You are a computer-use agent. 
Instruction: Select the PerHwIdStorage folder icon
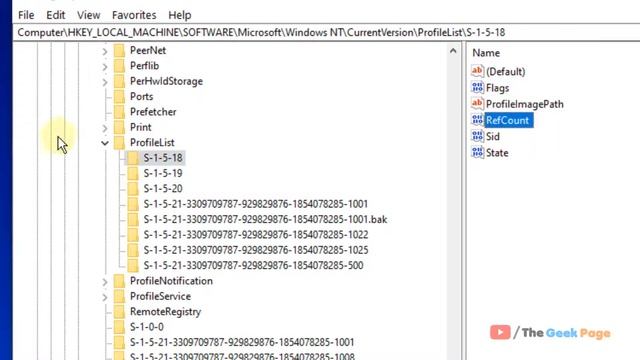[120, 81]
